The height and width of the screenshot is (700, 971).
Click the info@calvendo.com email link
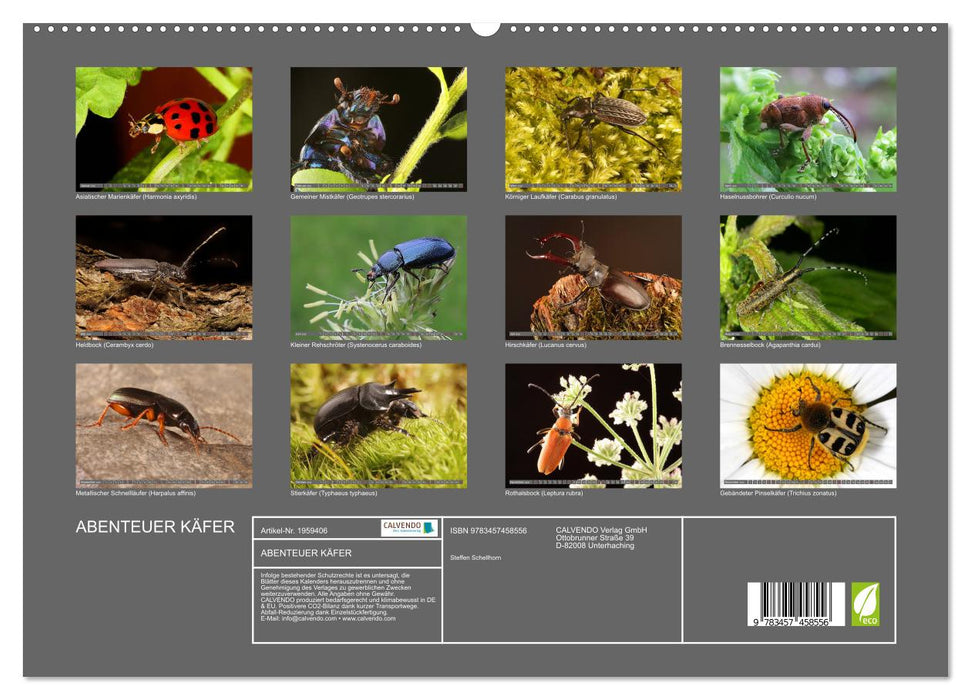coord(308,619)
